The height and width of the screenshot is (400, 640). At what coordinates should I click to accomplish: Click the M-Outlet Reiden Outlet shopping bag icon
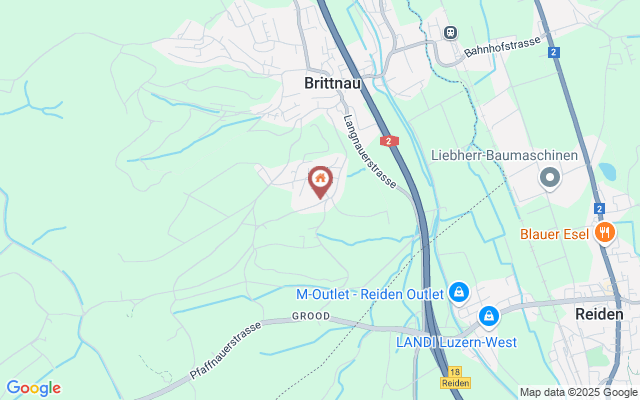click(x=459, y=293)
